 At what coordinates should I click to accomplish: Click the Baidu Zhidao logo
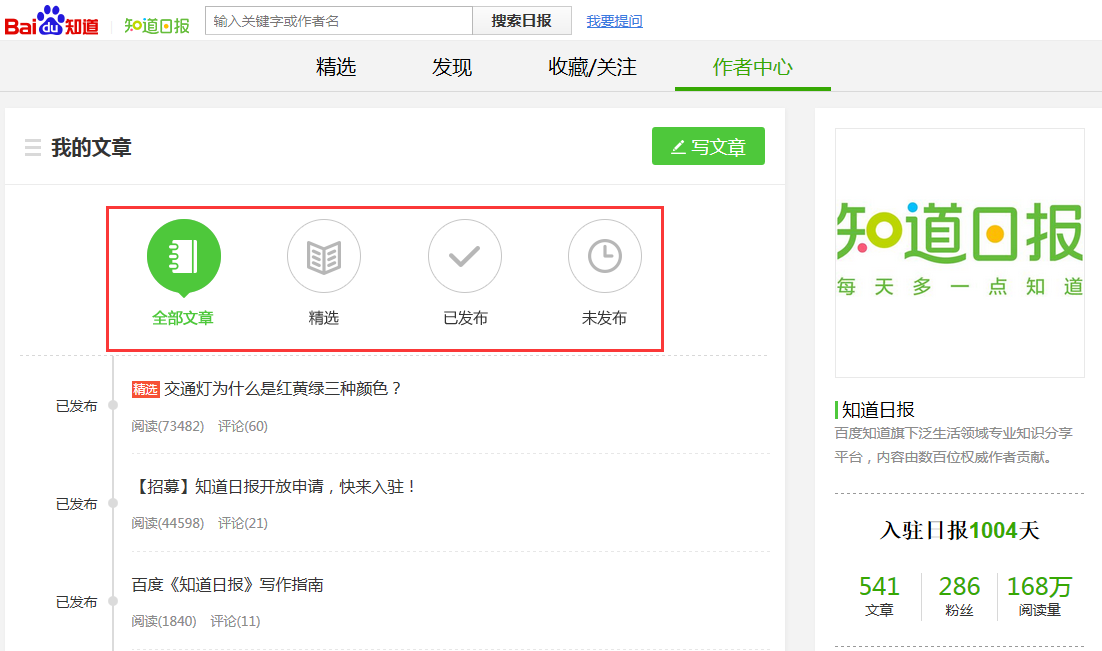pos(51,21)
